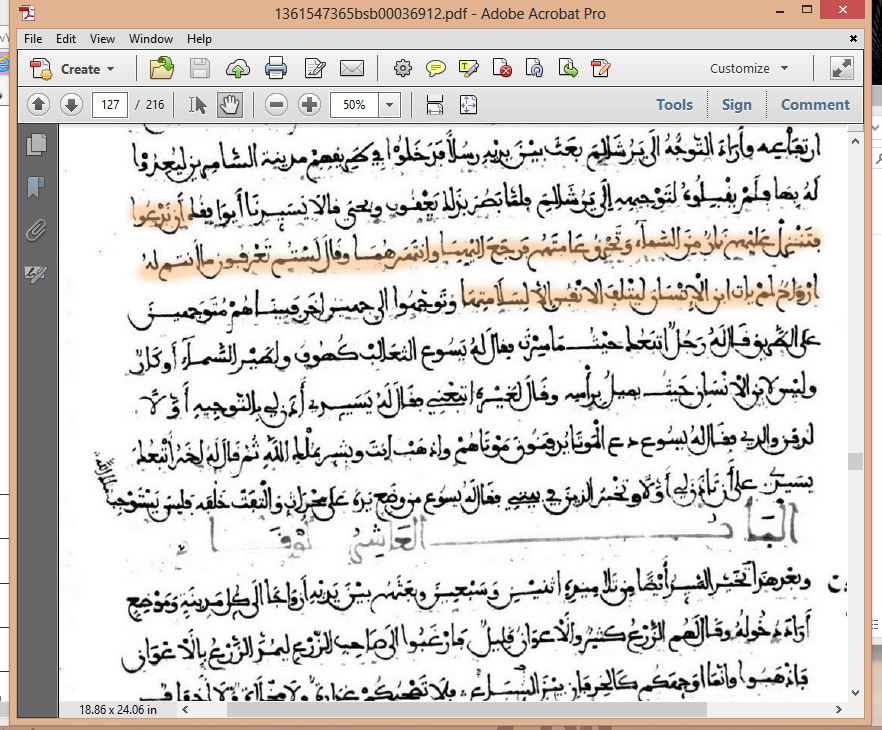Image resolution: width=882 pixels, height=730 pixels.
Task: Open the Window menu
Action: pyautogui.click(x=150, y=39)
